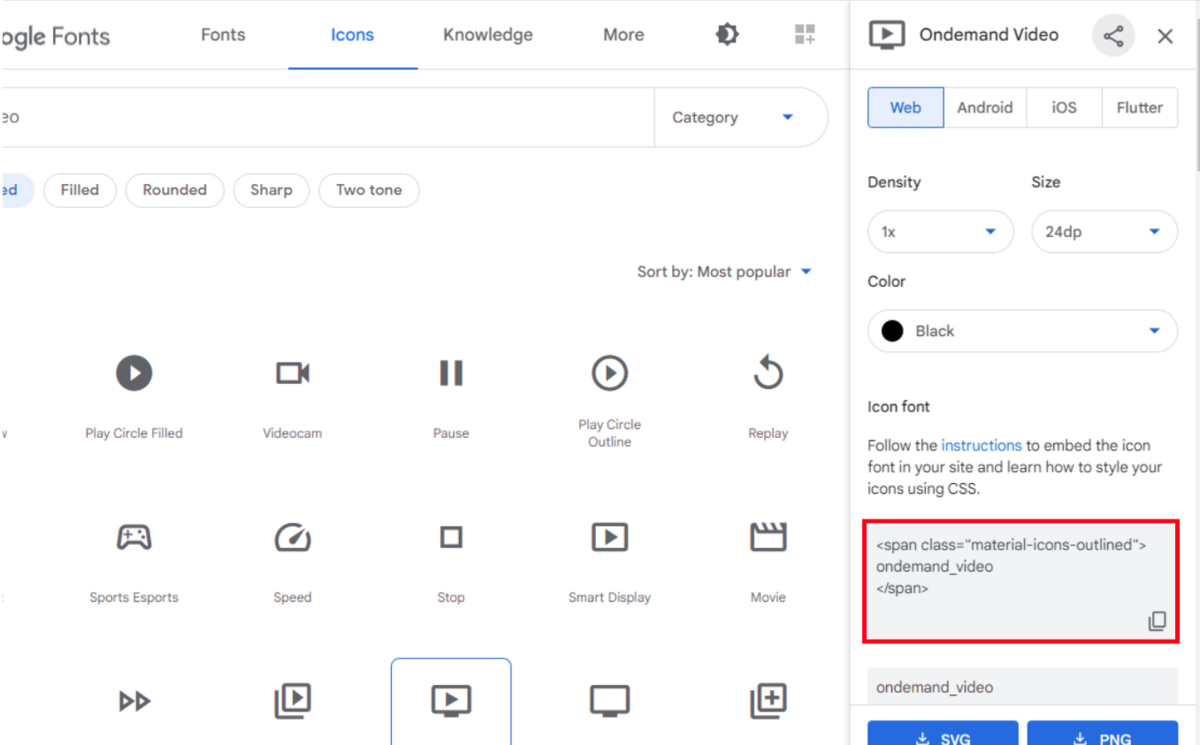Open the Size 24dp dropdown
Viewport: 1200px width, 745px height.
[x=1104, y=231]
